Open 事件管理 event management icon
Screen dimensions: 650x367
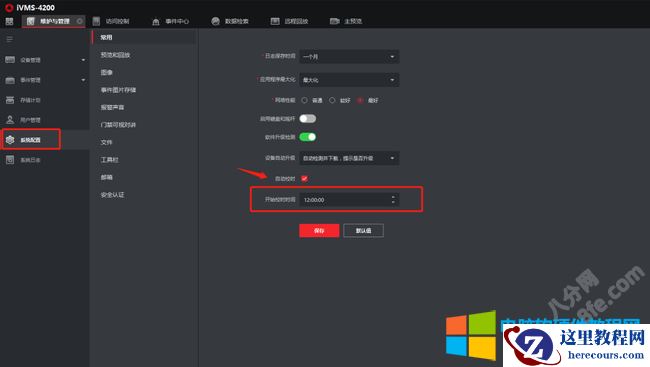coord(10,80)
